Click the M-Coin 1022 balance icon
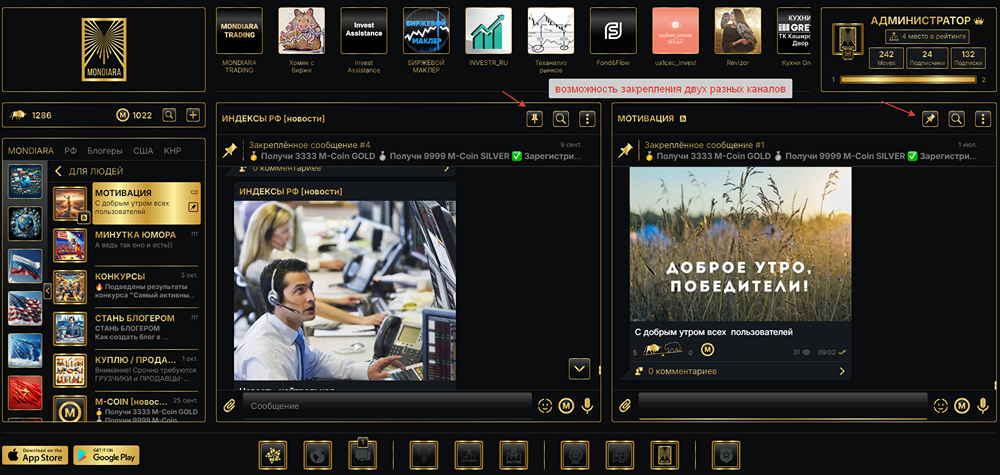 point(122,115)
